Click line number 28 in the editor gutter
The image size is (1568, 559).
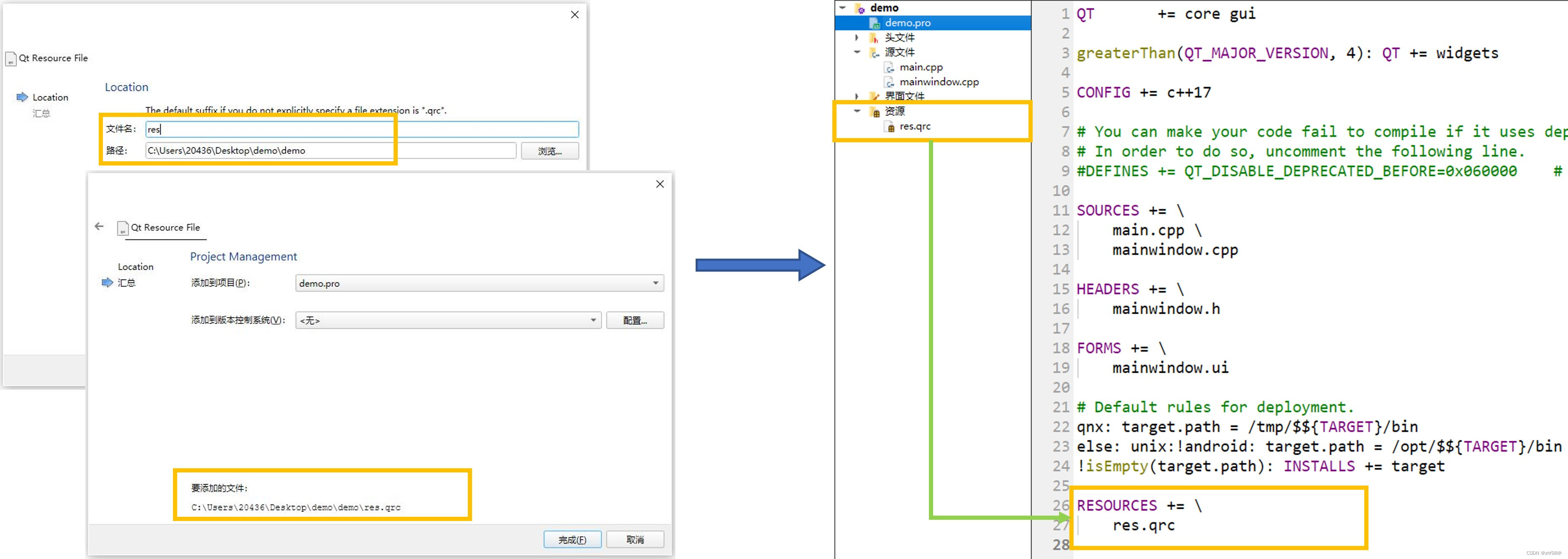click(x=1061, y=545)
